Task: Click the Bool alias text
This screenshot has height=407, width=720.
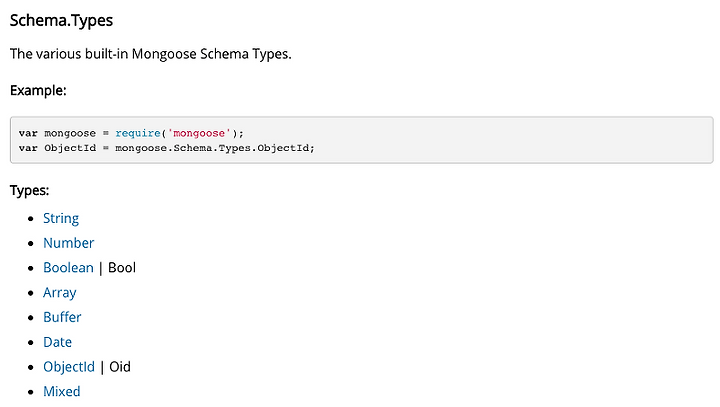Action: (x=122, y=268)
